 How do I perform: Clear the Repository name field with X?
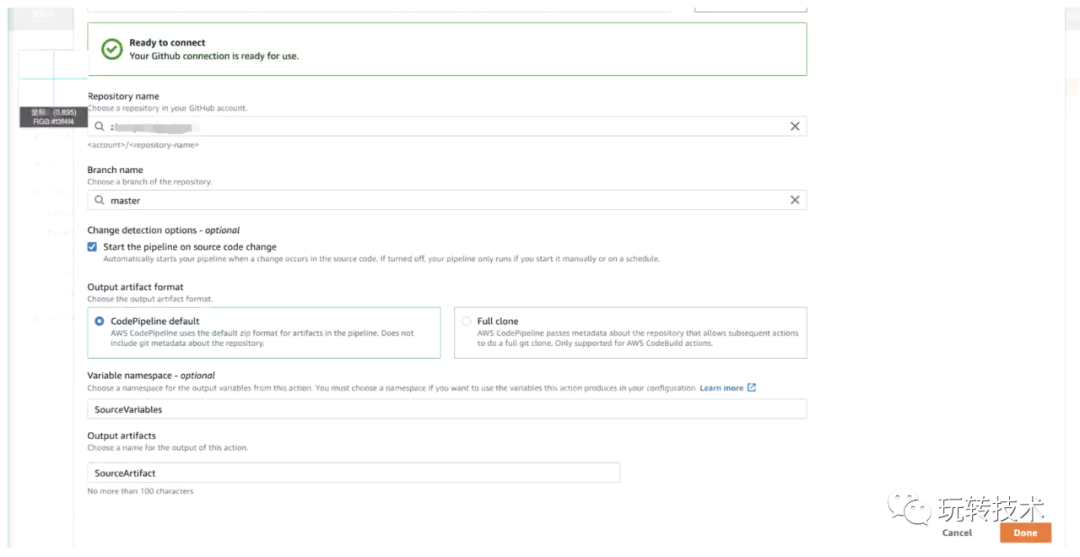click(795, 127)
